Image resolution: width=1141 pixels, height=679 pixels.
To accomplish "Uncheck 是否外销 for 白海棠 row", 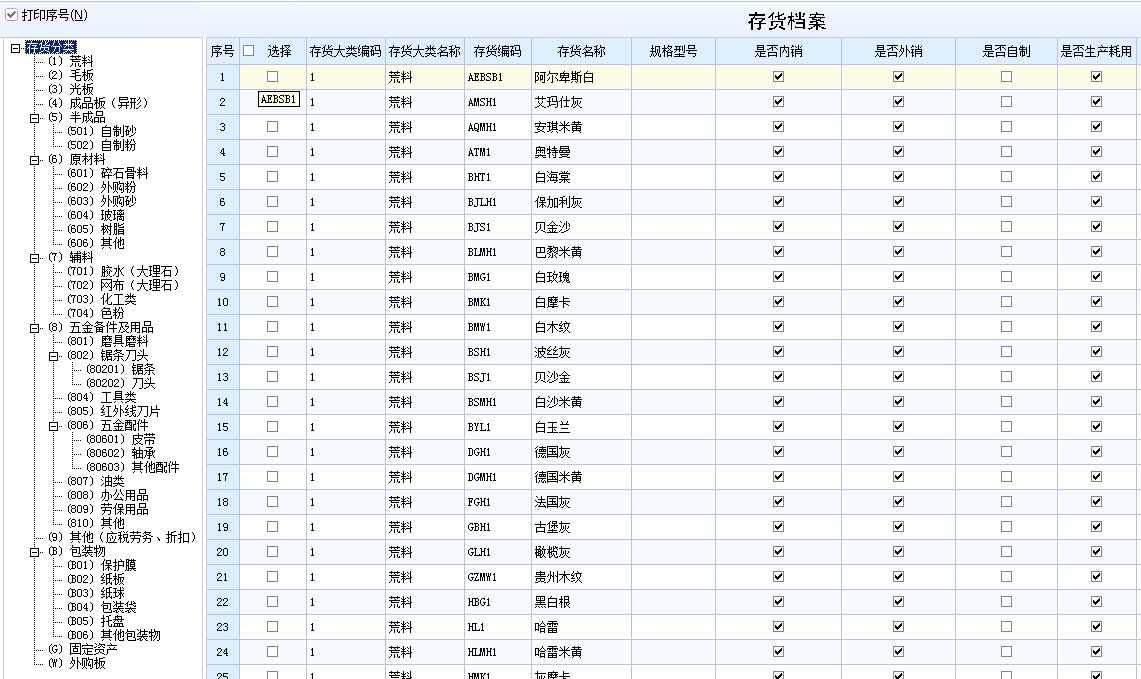I will coord(898,177).
